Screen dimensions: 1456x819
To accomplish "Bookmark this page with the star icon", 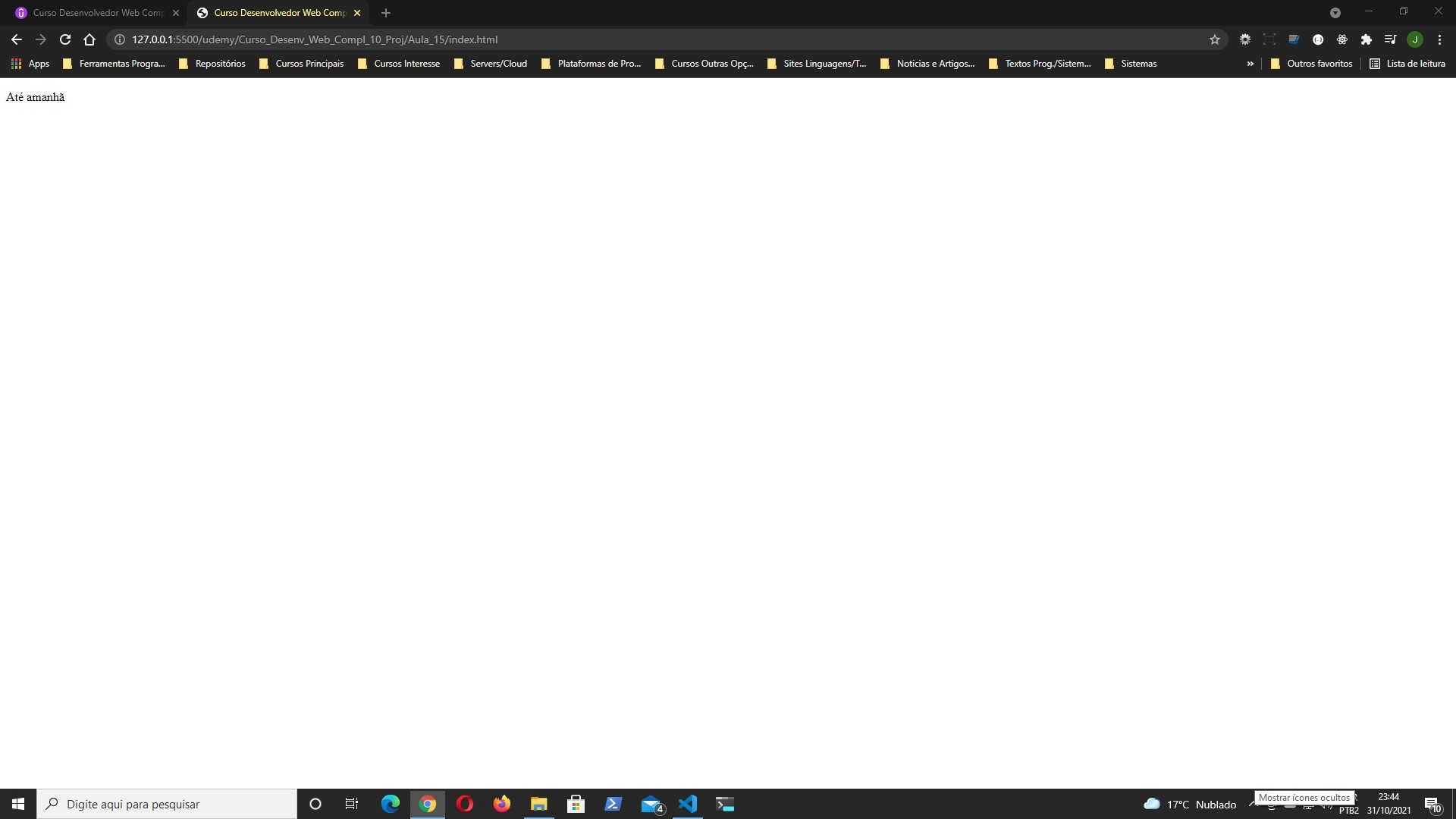I will [x=1215, y=39].
